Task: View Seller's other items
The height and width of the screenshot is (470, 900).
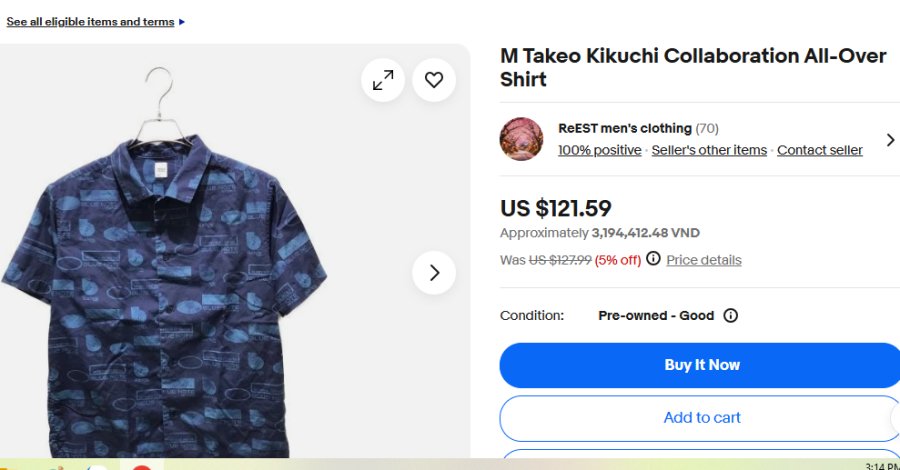Action: click(709, 150)
